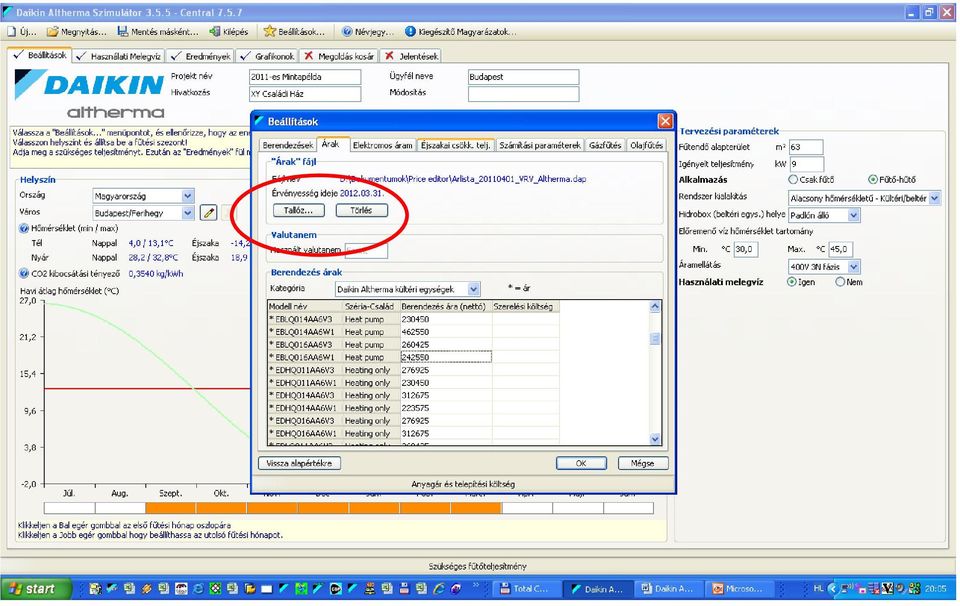Click Fűtendő alapterület field (63)
Viewport: 960px width, 606px height.
806,147
